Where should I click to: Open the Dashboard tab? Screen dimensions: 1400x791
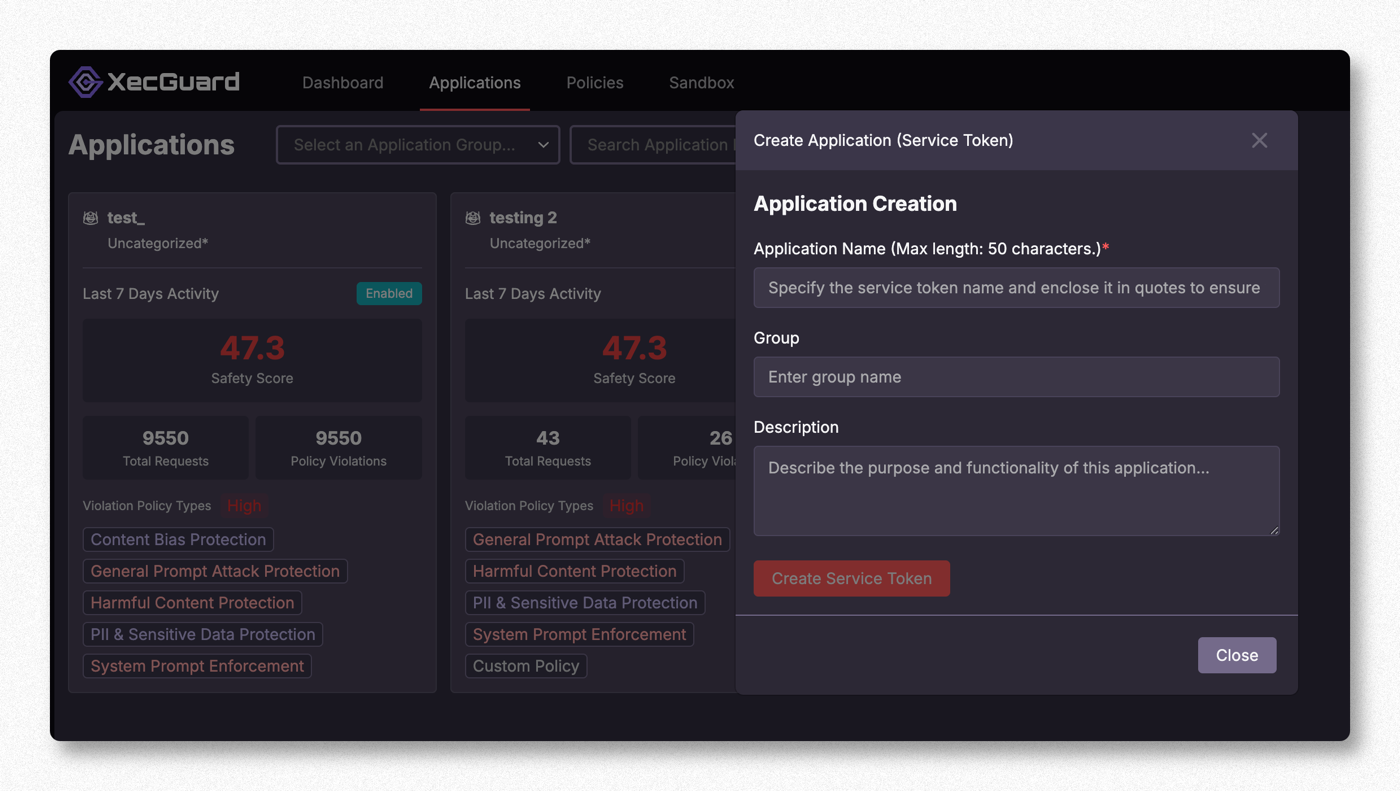tap(343, 83)
